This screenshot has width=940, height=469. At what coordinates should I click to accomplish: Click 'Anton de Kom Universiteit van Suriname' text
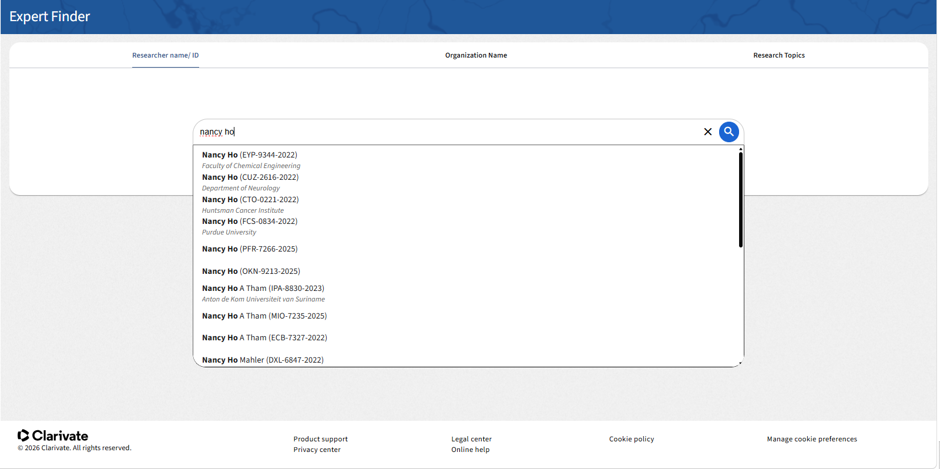[x=263, y=299]
